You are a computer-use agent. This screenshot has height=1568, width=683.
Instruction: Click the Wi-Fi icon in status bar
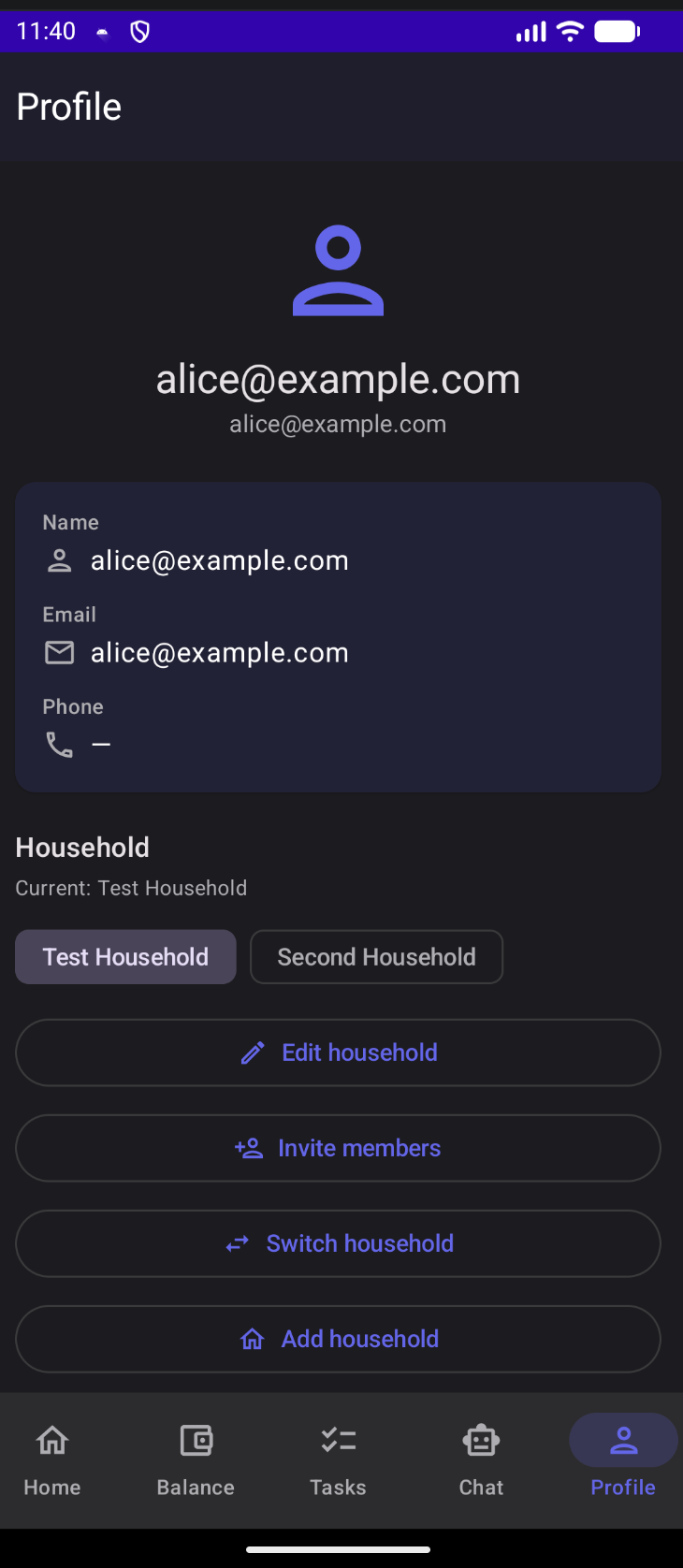(569, 32)
